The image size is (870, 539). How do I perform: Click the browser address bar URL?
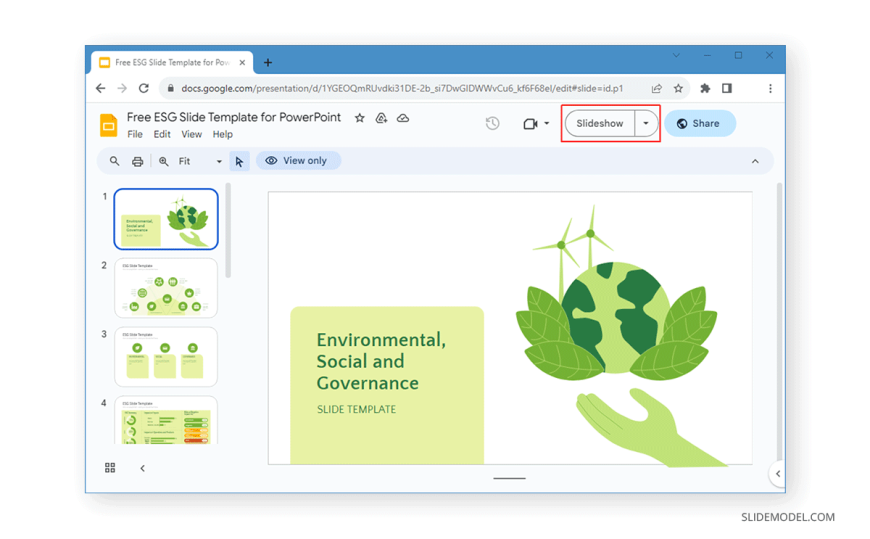click(402, 88)
